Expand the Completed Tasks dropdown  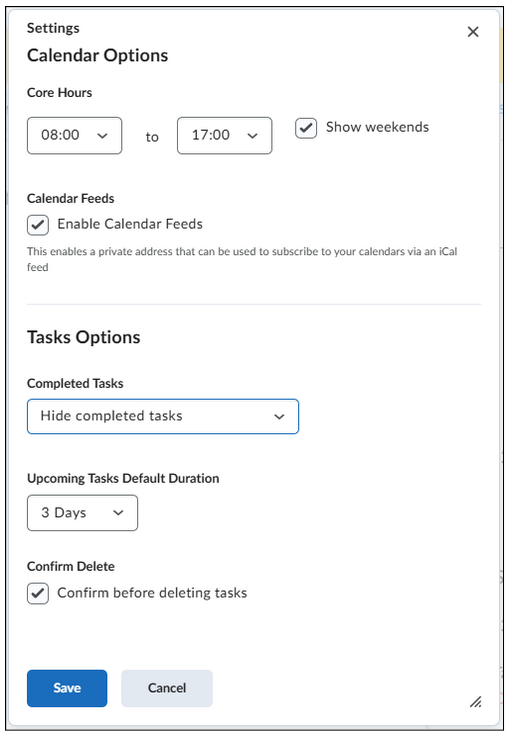[163, 416]
